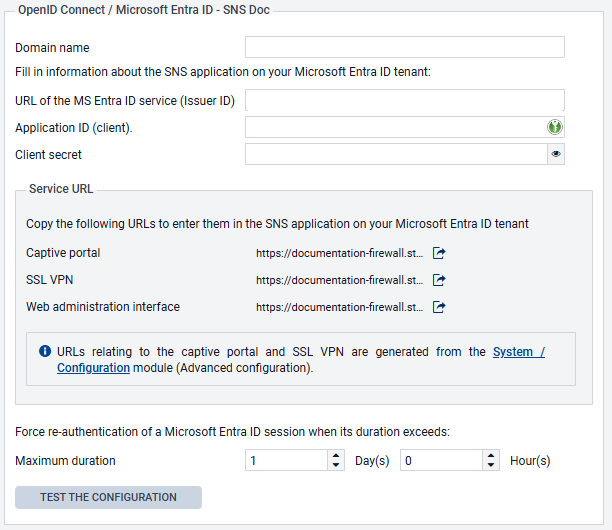Click the Test the Configuration button
612x530 pixels.
pyautogui.click(x=109, y=497)
